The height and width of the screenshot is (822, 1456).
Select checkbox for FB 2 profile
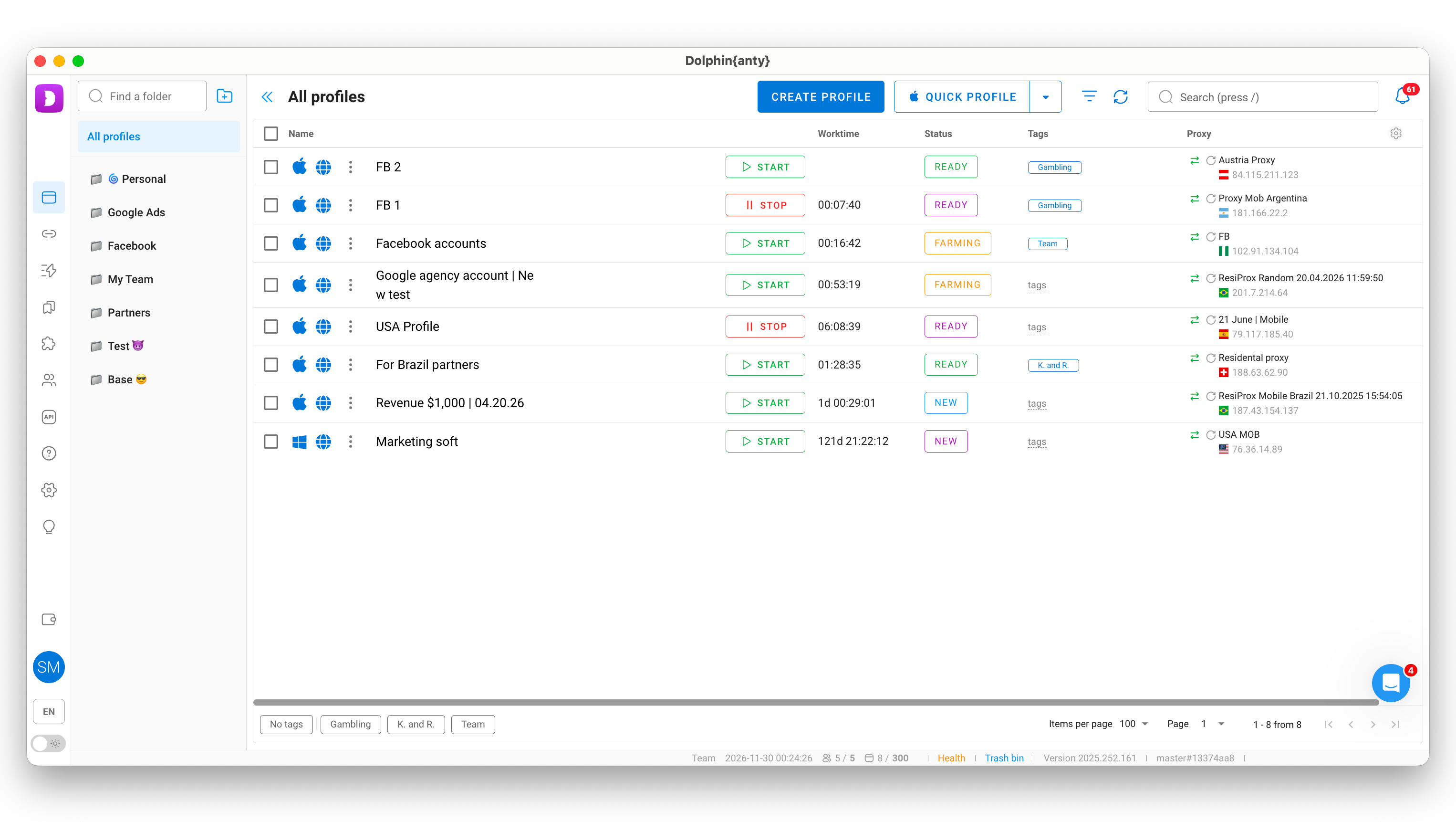pyautogui.click(x=271, y=167)
